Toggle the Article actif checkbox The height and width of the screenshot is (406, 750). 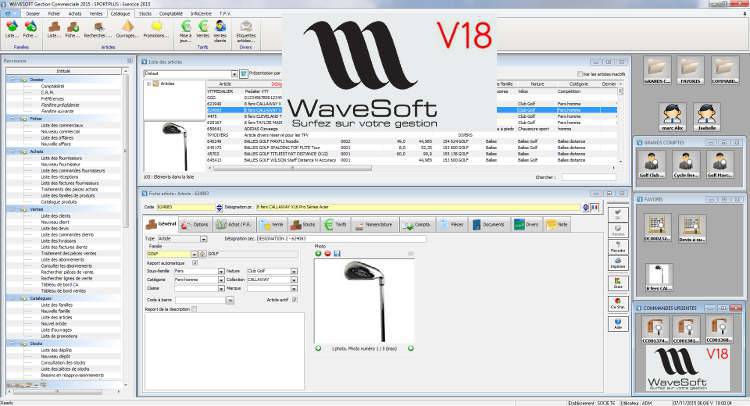click(x=294, y=300)
